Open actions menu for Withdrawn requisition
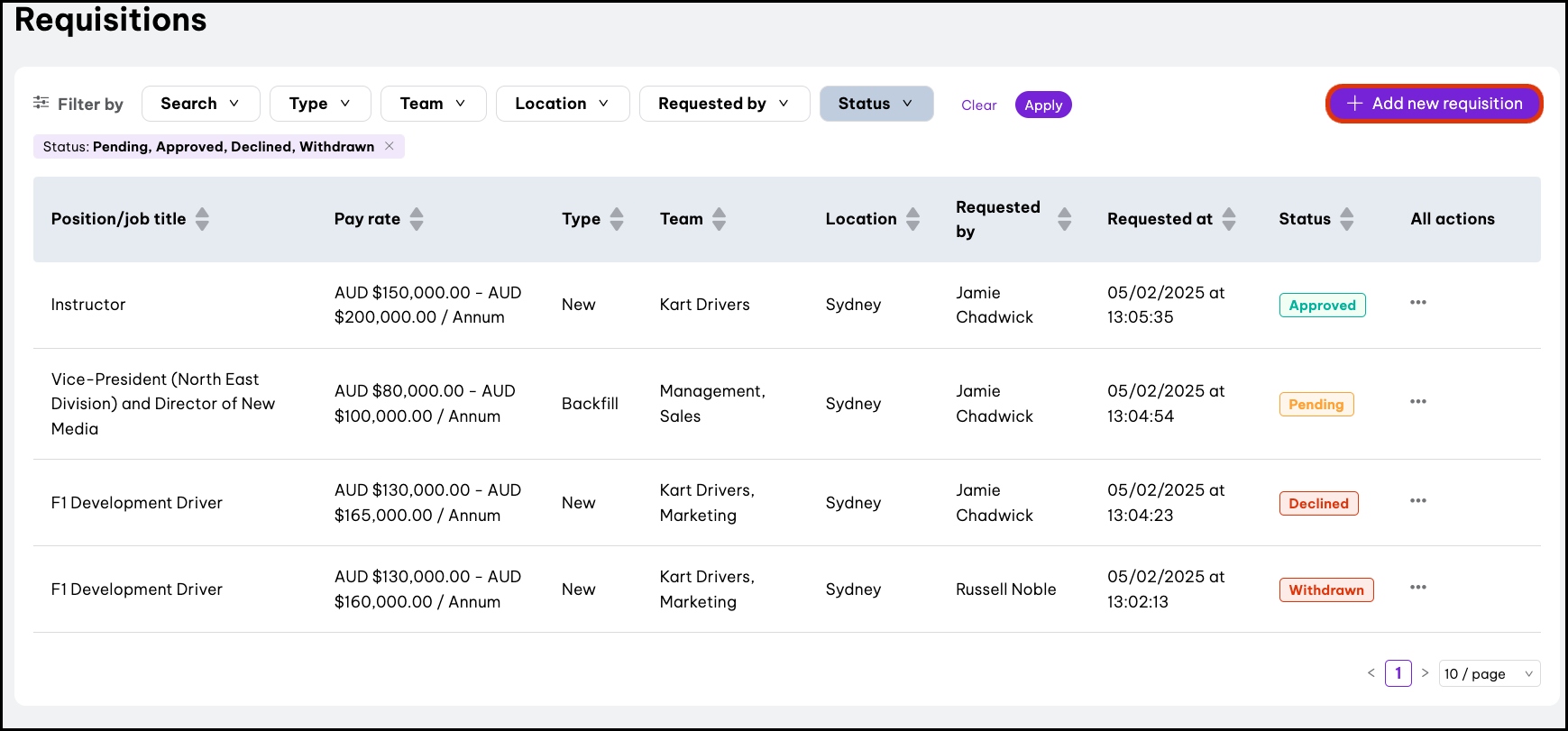1568x731 pixels. coord(1417,588)
